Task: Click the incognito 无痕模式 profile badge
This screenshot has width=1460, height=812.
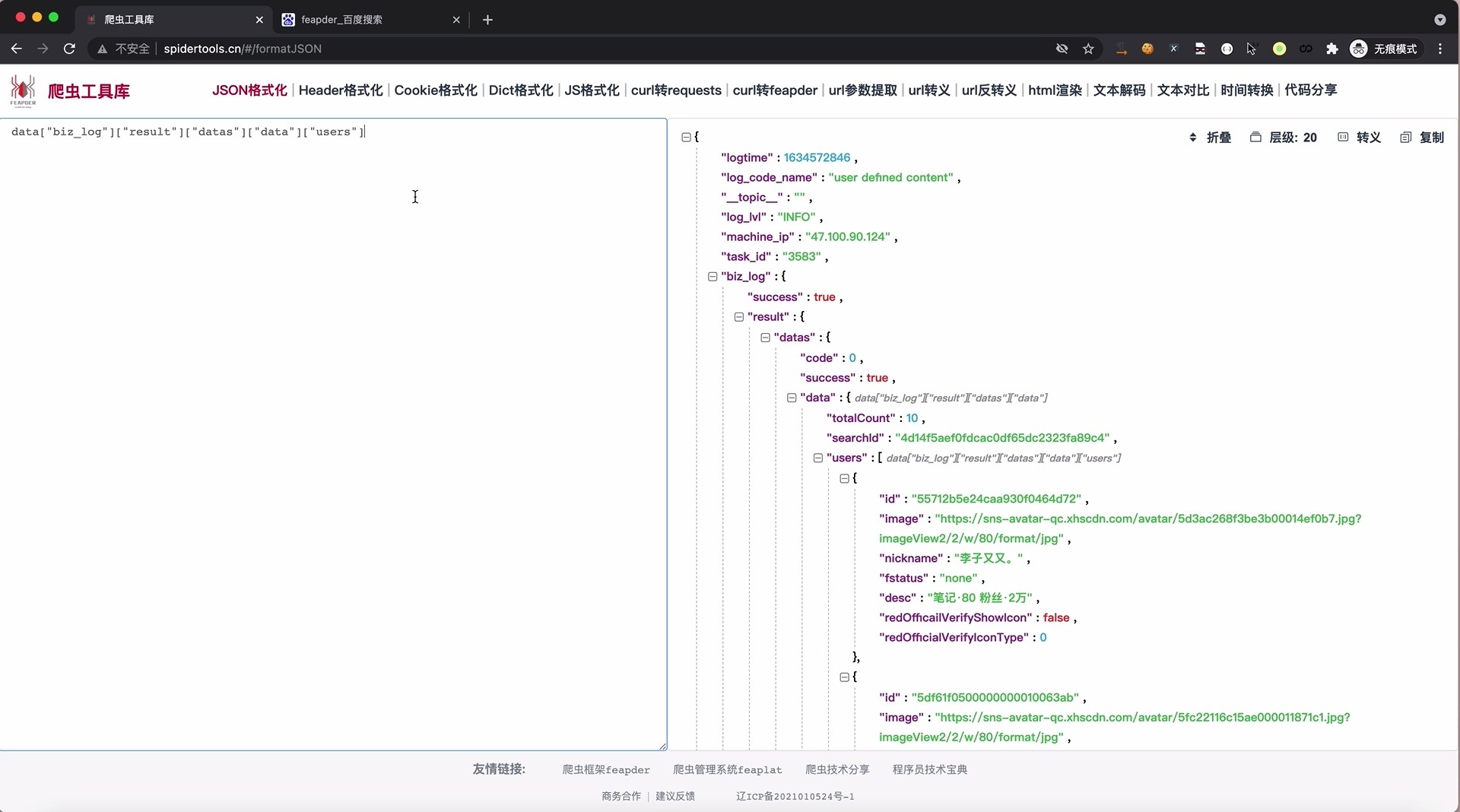Action: [x=1383, y=49]
